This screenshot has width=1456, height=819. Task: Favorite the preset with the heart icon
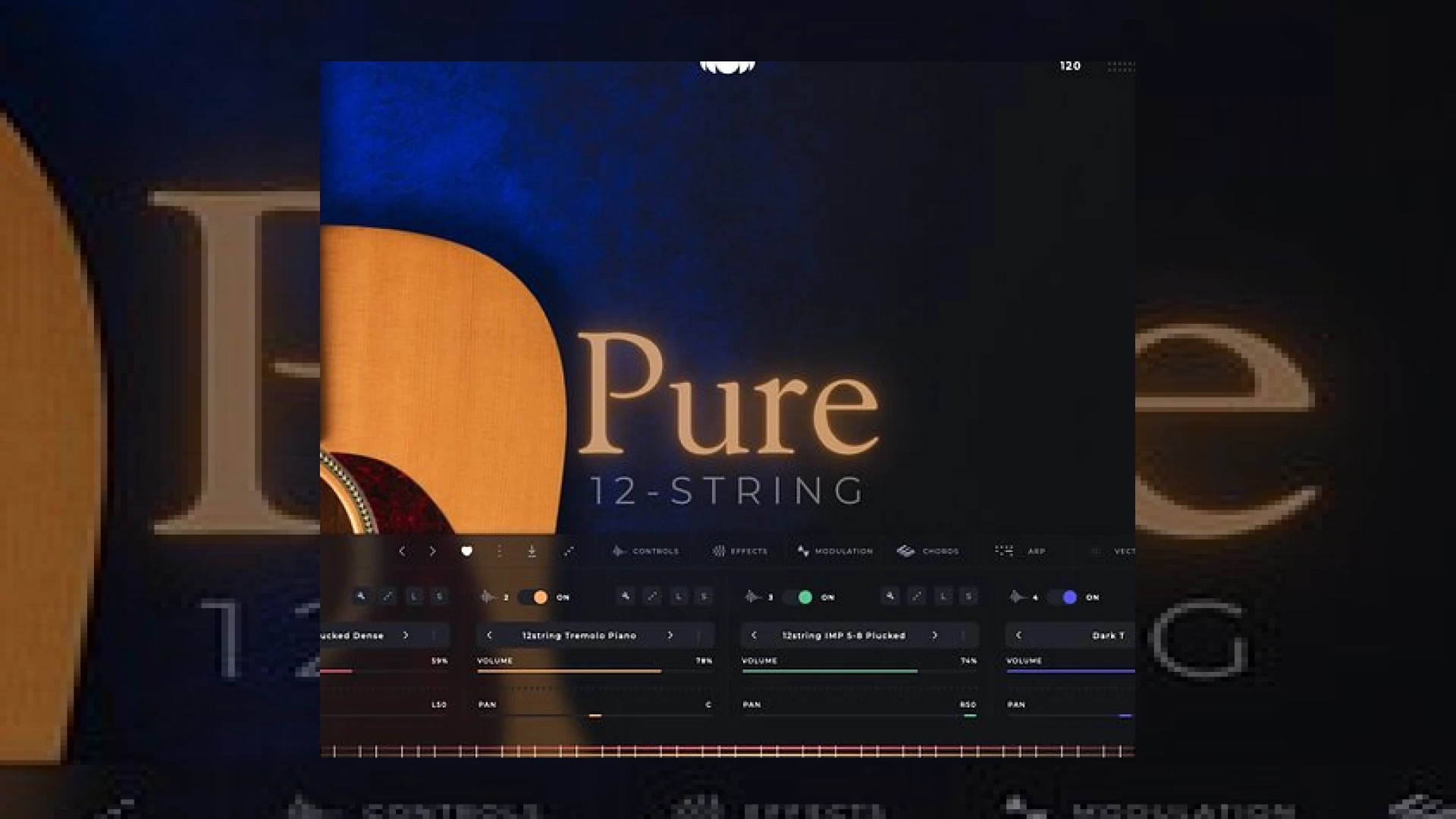pyautogui.click(x=467, y=551)
